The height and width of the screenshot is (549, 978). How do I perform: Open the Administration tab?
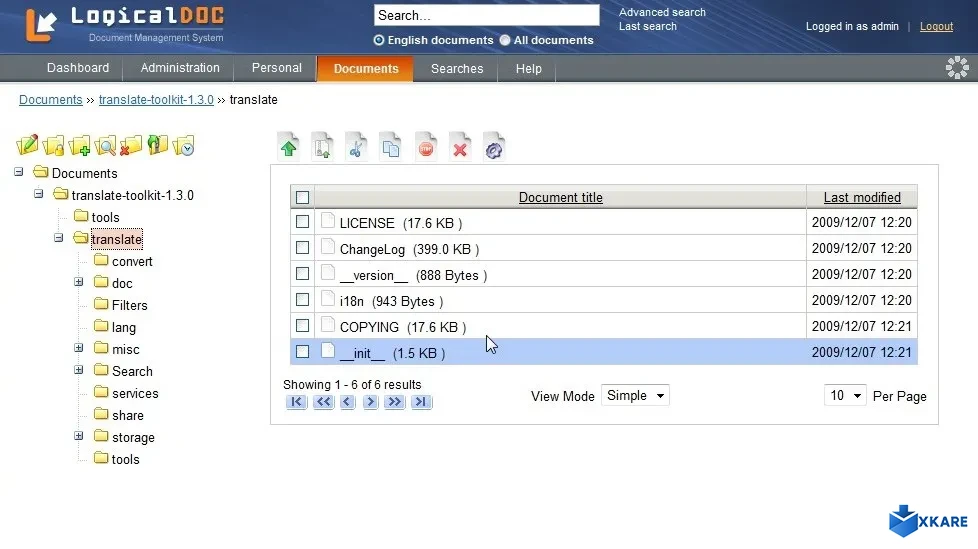click(180, 68)
